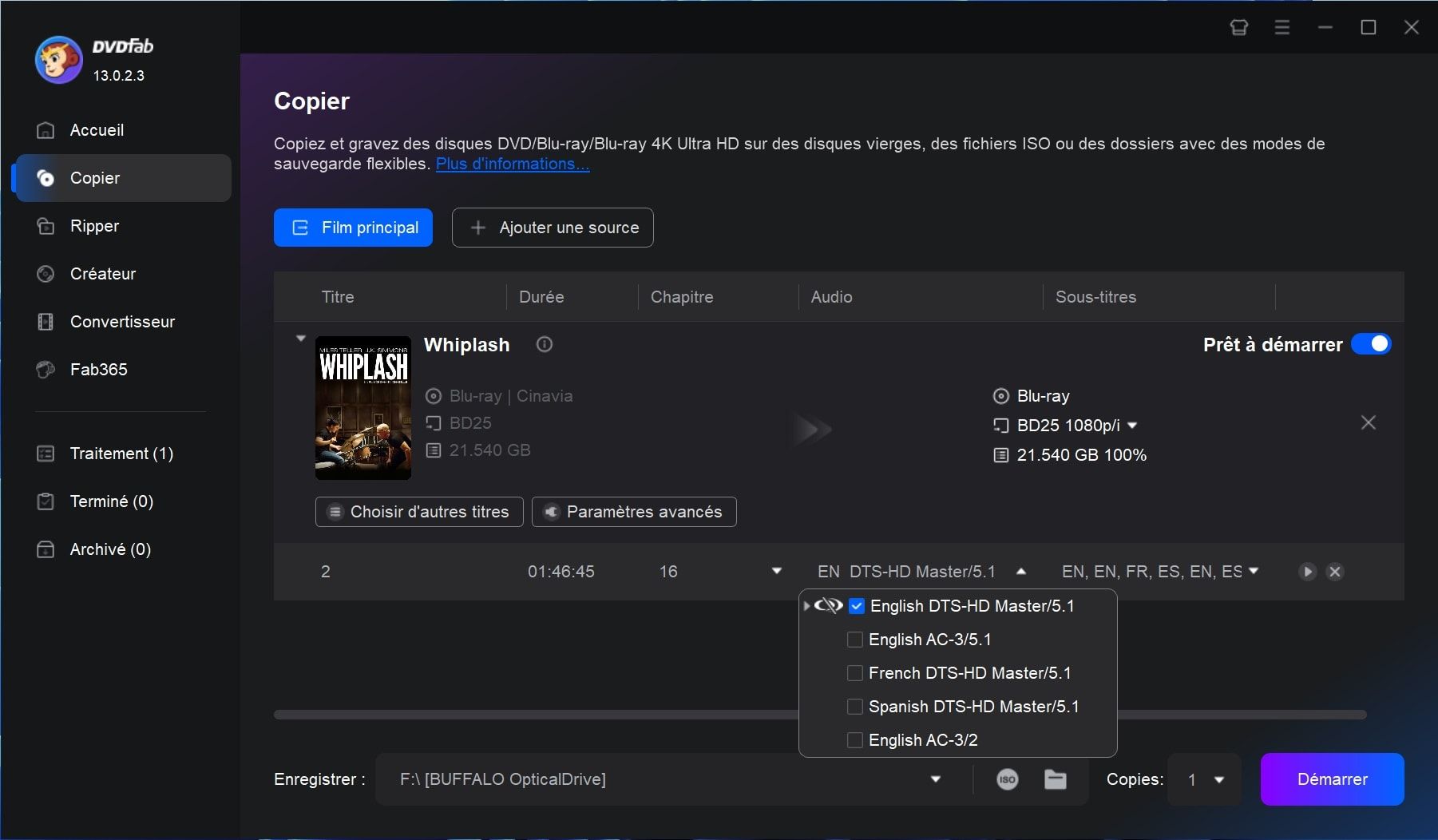Viewport: 1438px width, 840px height.
Task: Check Spanish DTS-HD Master/5.1 track
Action: click(855, 707)
